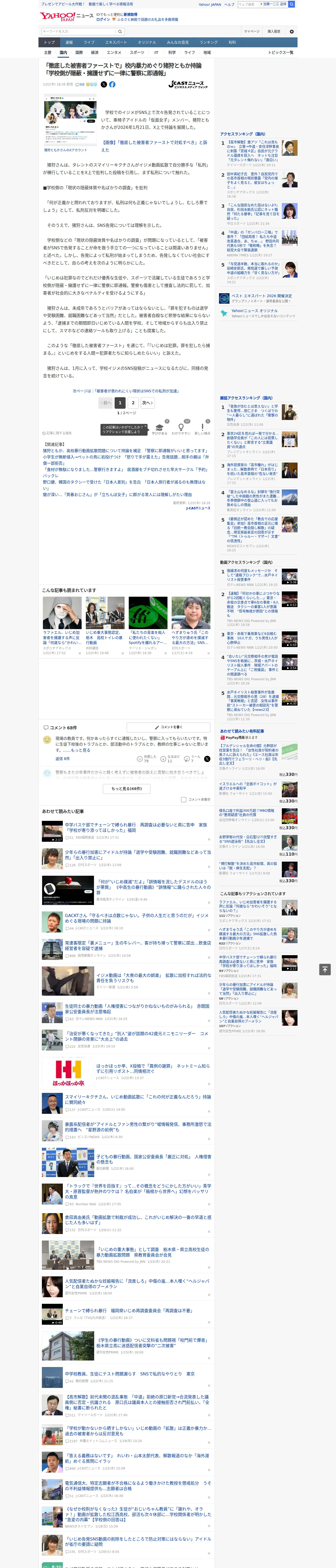Open the 次ページは link above the pagination
Viewport: 336px width, 1568px height.
pos(126,391)
